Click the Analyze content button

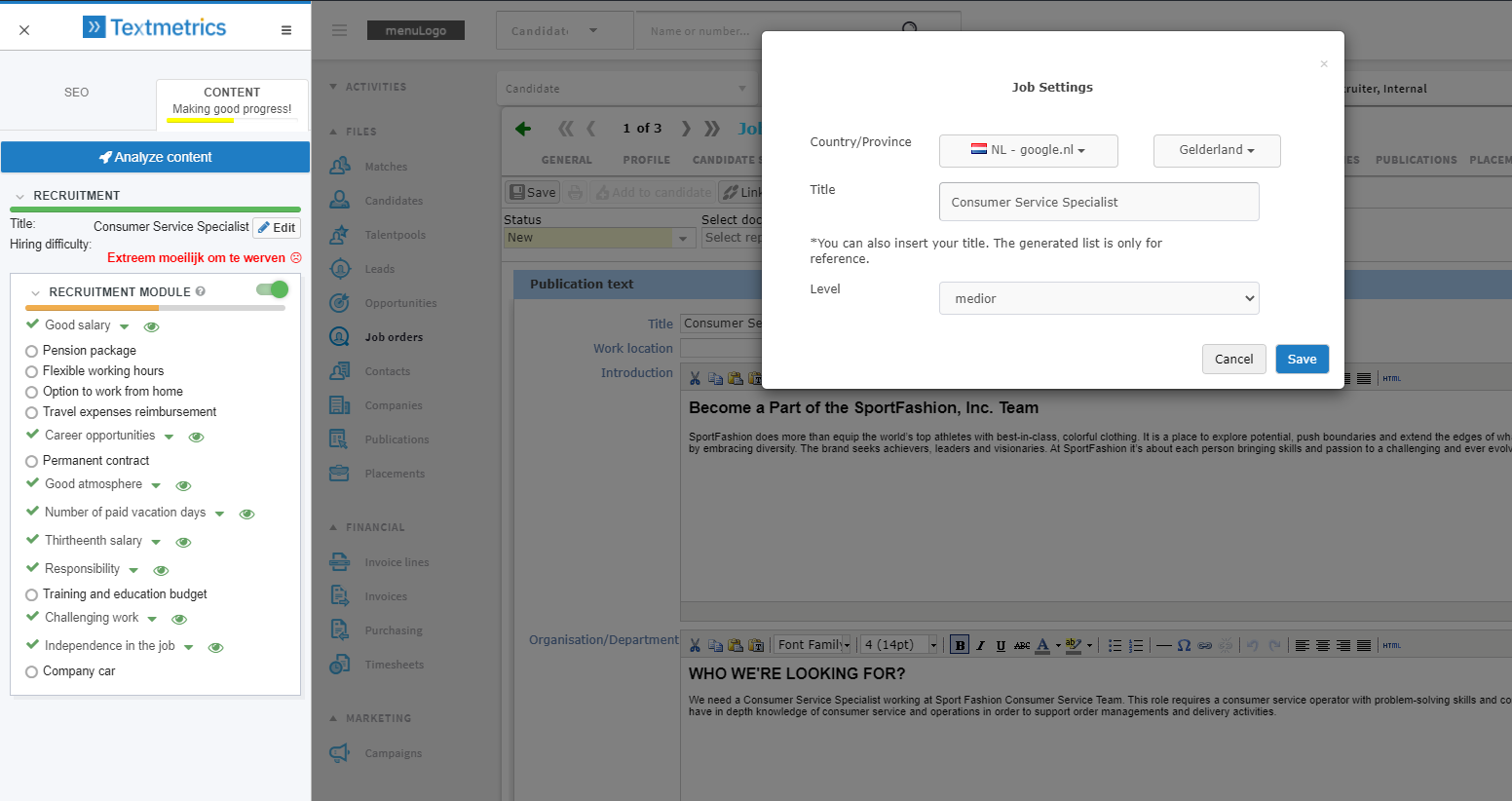tap(155, 157)
